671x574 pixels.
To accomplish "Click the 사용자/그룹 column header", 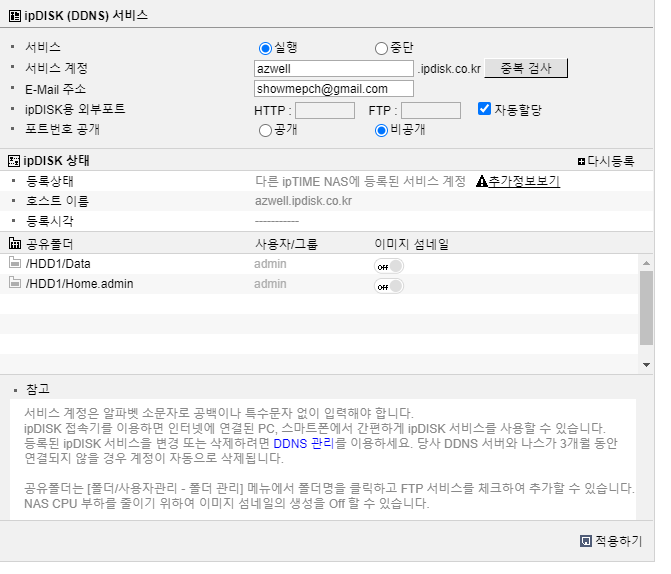I will click(286, 244).
